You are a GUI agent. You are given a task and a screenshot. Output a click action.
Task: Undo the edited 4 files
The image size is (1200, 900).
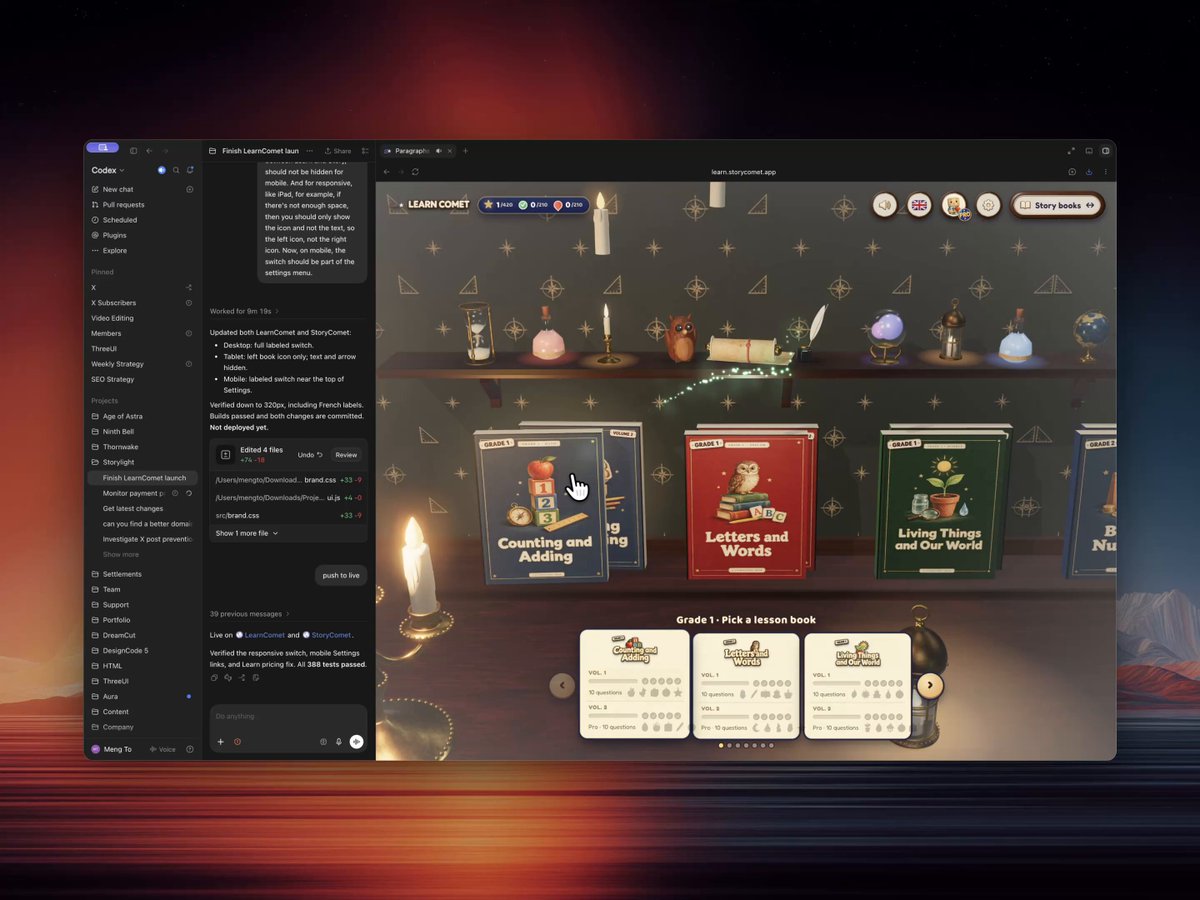[310, 455]
